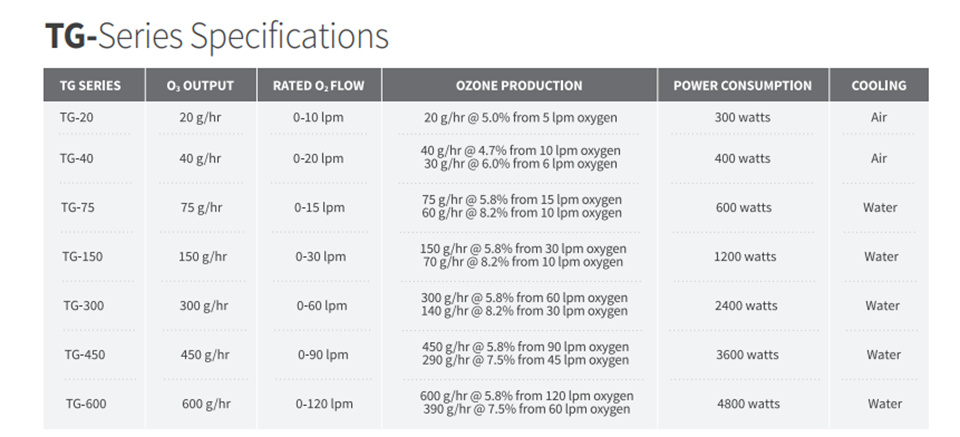Select the TG-600 row label
The image size is (960, 437).
pyautogui.click(x=86, y=404)
